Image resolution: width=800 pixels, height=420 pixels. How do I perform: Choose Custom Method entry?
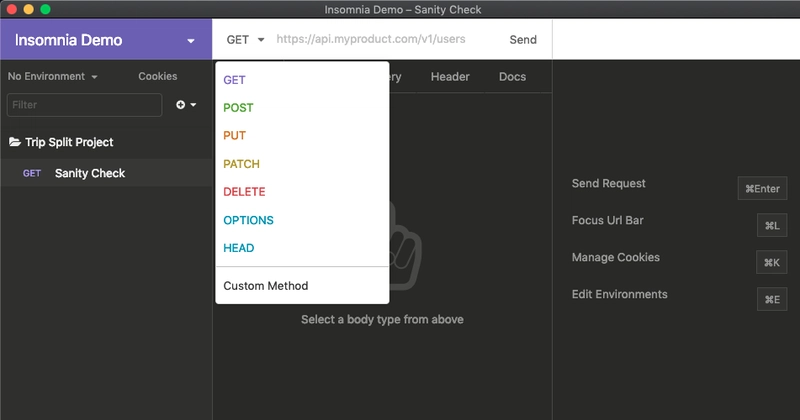[302, 286]
